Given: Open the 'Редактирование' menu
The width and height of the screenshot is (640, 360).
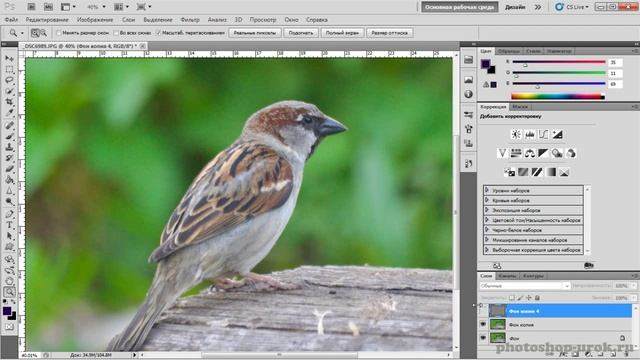Looking at the screenshot, I should (47, 20).
